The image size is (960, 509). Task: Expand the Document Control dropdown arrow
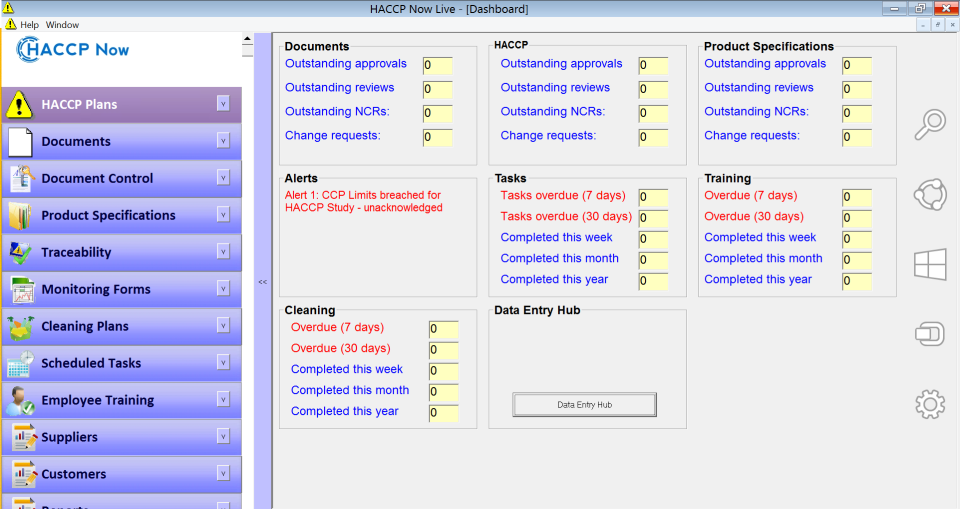(x=223, y=178)
